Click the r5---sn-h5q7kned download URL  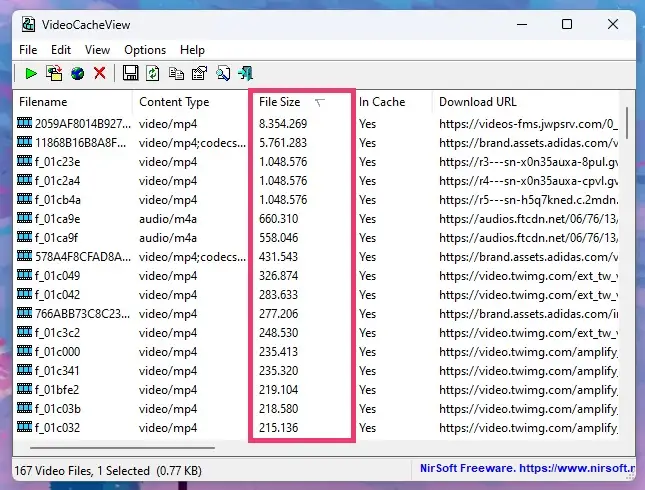pos(528,200)
